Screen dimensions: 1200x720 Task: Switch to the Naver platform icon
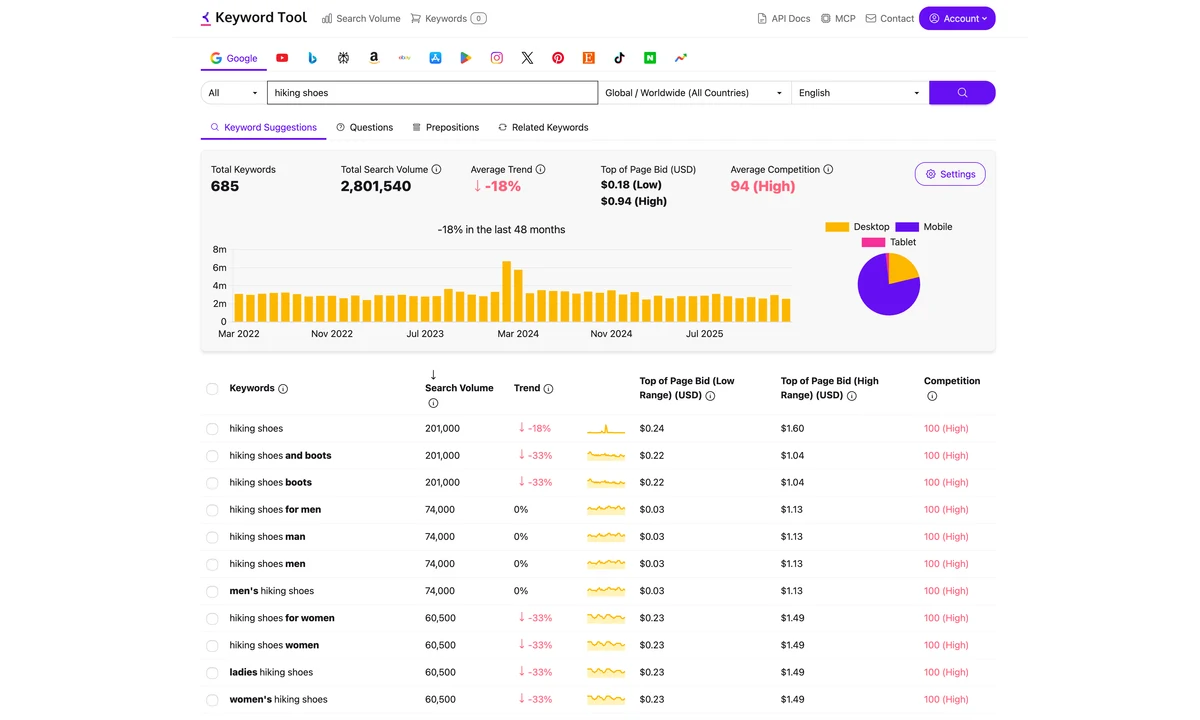[650, 58]
